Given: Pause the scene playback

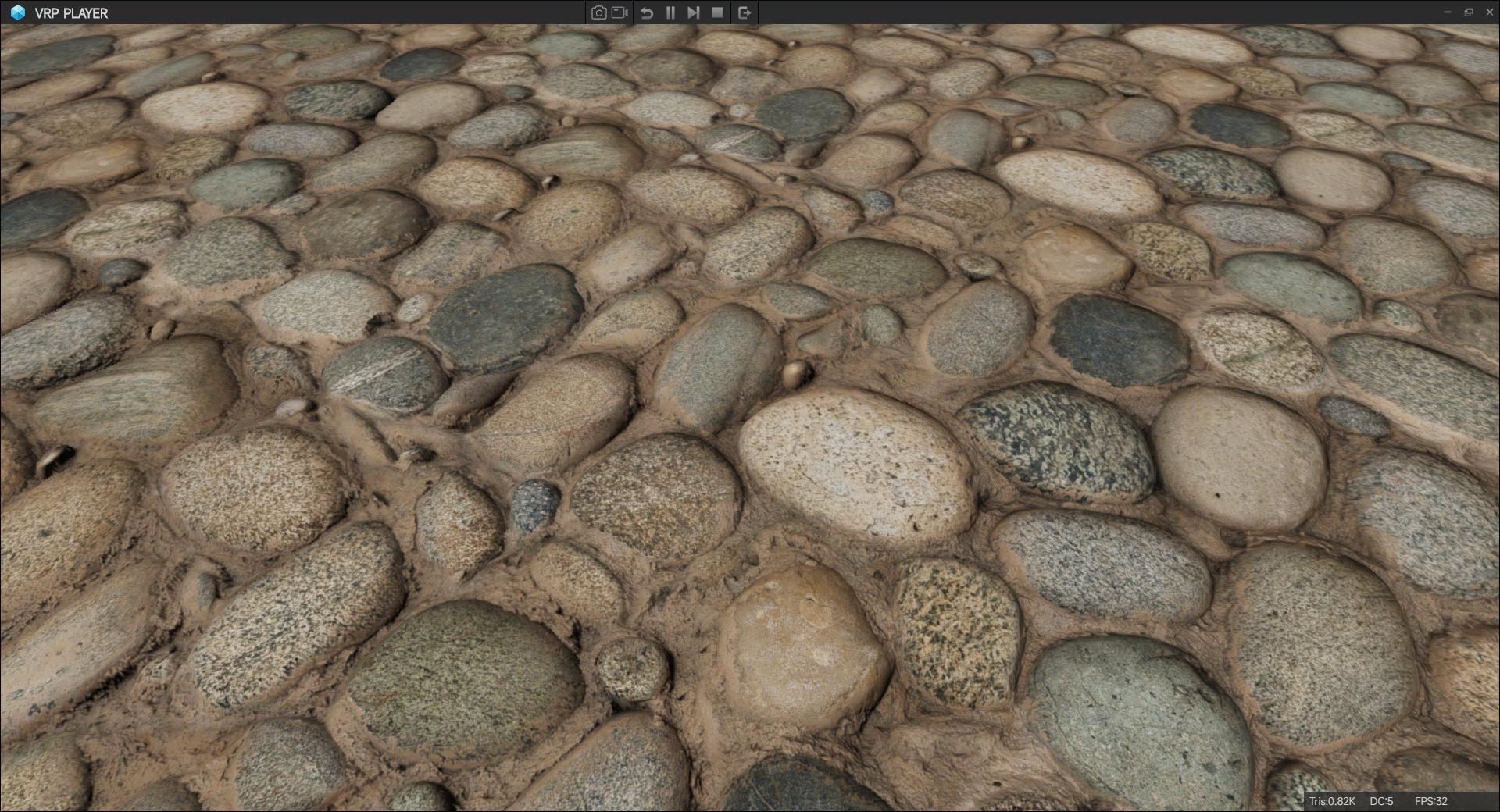Looking at the screenshot, I should tap(670, 12).
